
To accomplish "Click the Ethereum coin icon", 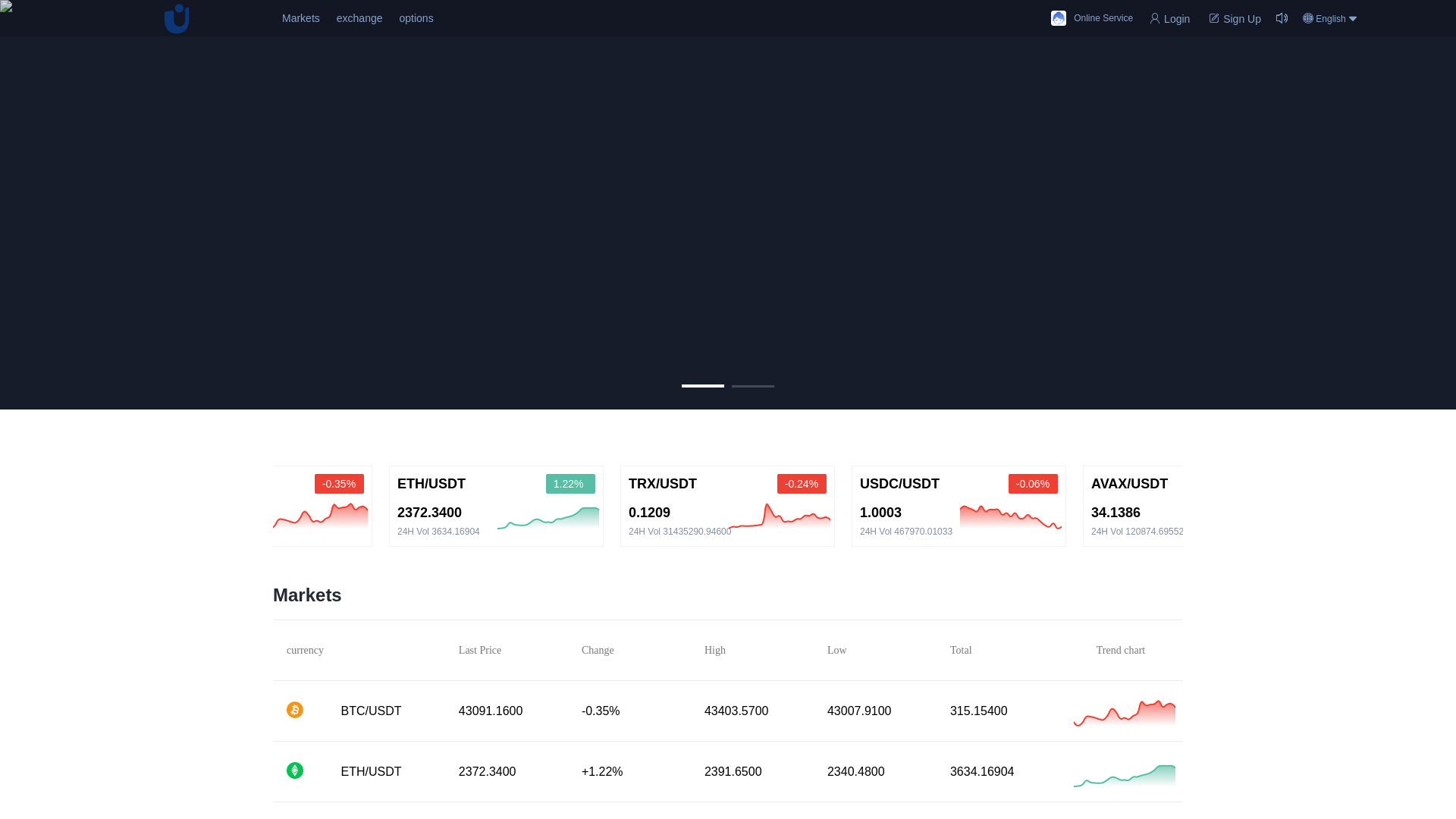I will tap(295, 770).
